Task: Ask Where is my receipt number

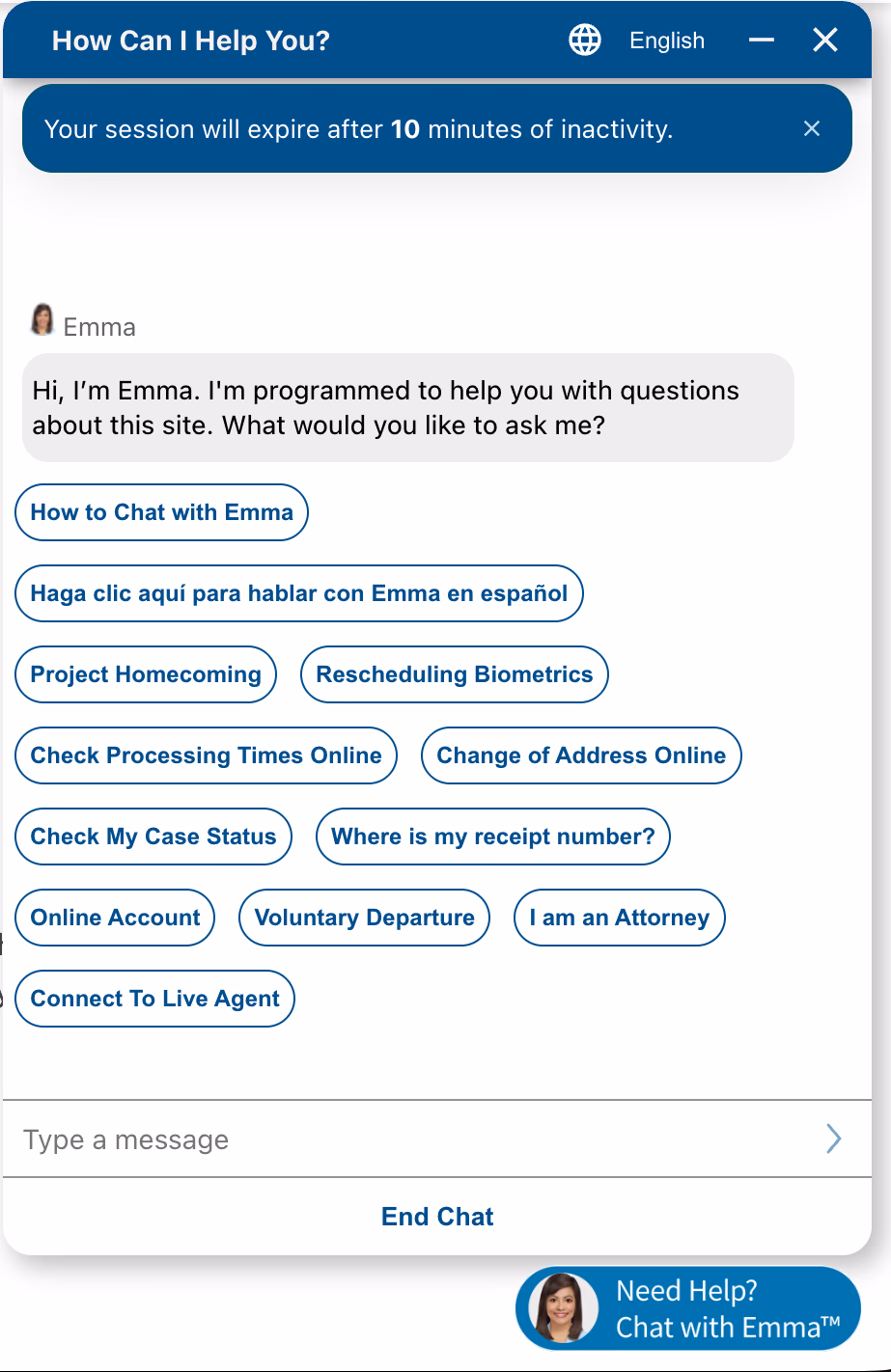Action: (x=493, y=837)
